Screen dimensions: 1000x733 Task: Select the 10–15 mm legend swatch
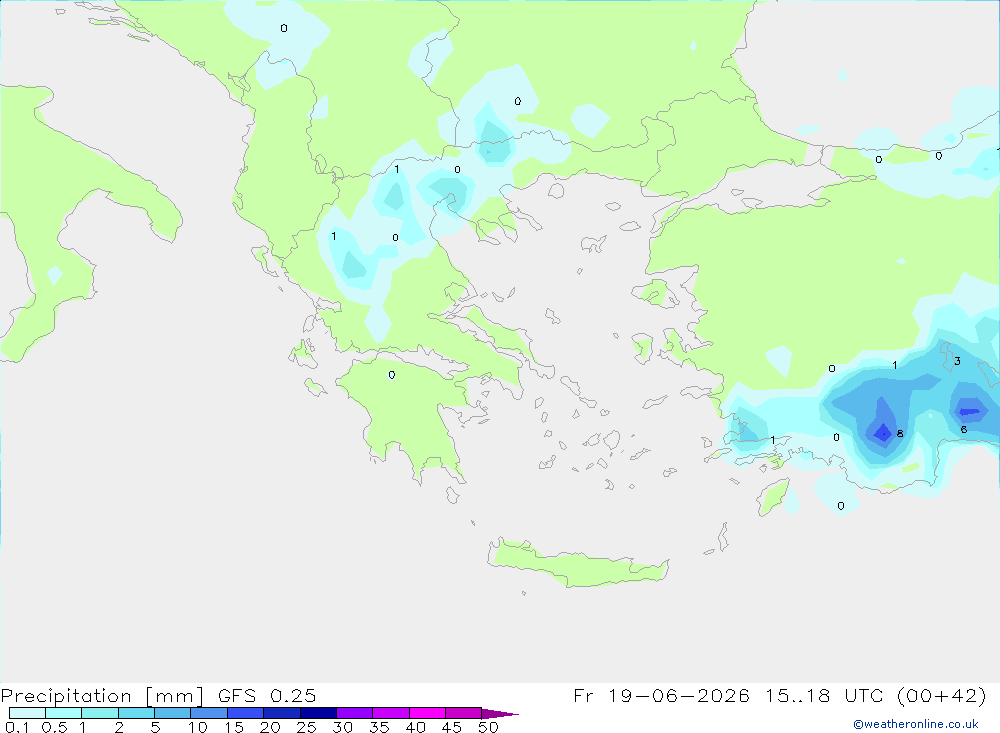pyautogui.click(x=209, y=713)
